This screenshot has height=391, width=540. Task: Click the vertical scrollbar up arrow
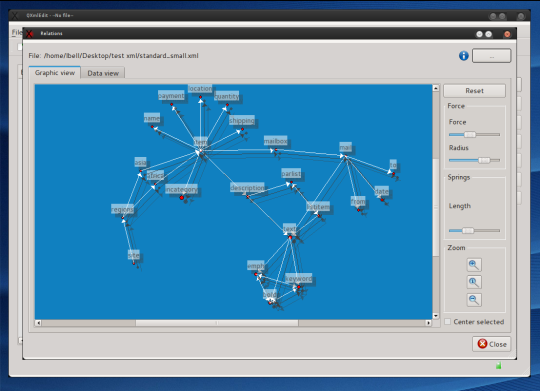[436, 88]
